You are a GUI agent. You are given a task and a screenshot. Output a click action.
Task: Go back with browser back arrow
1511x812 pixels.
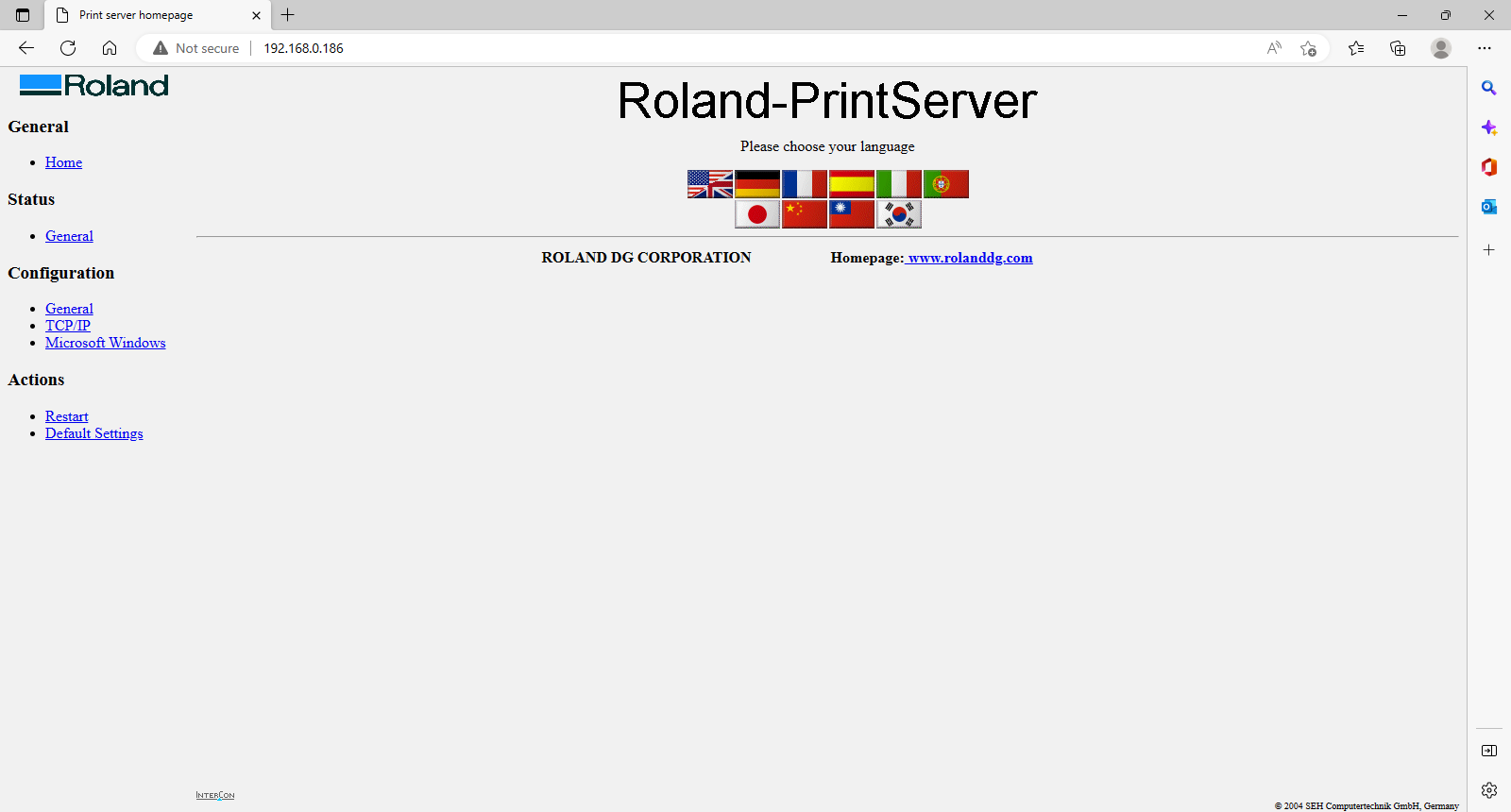pos(26,48)
